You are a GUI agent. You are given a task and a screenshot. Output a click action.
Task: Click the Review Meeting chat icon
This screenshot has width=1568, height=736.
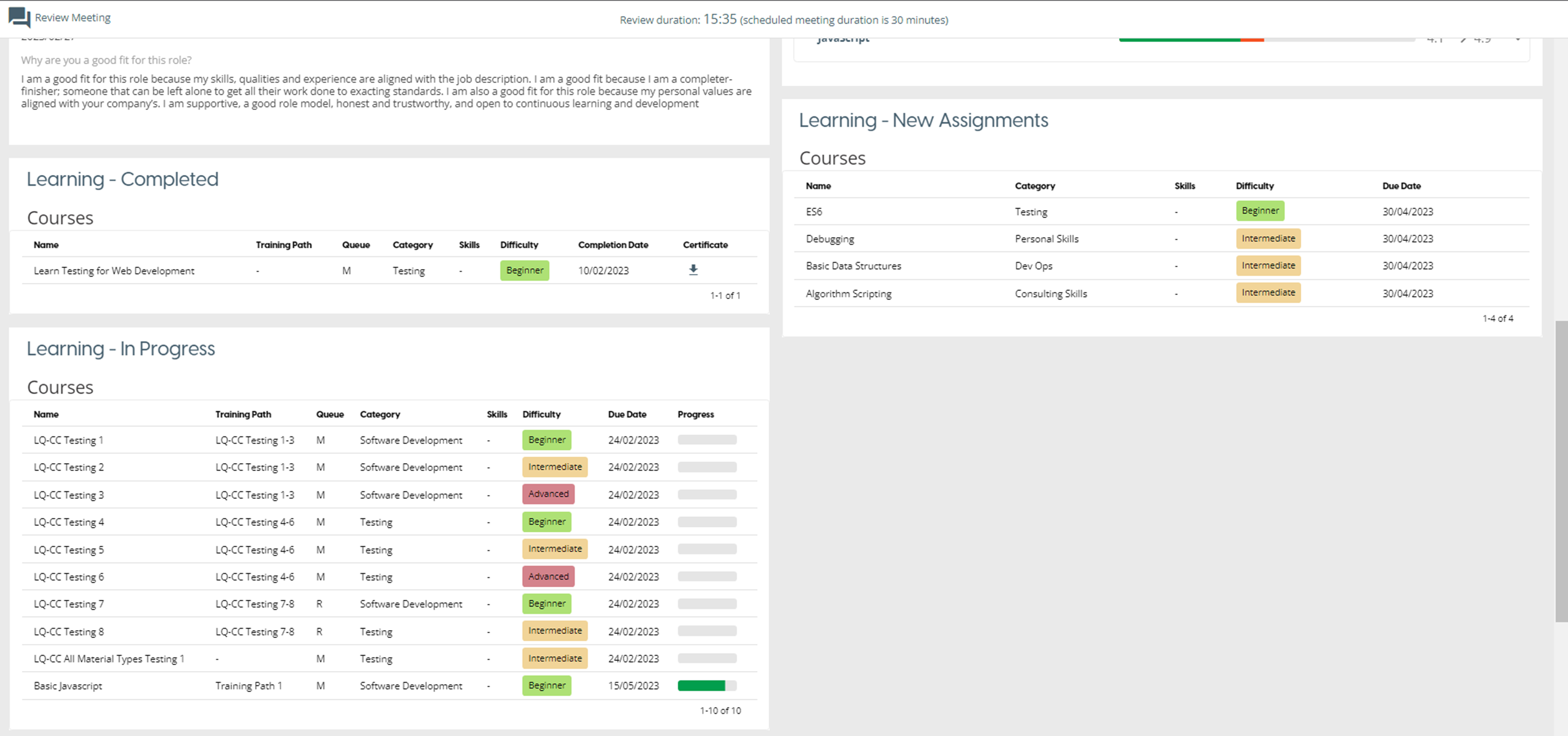click(19, 17)
